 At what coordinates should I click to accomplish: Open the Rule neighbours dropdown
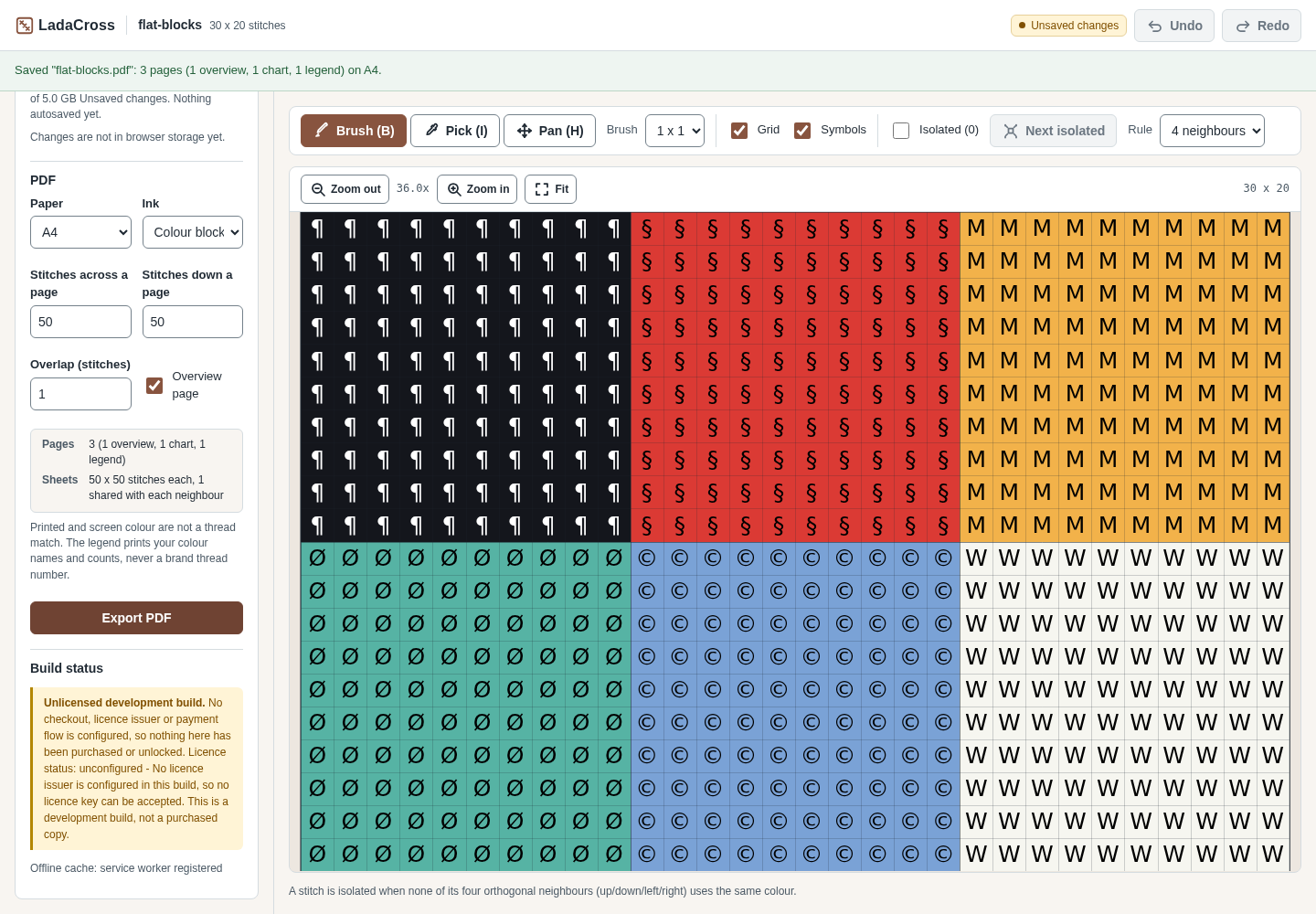(1212, 131)
